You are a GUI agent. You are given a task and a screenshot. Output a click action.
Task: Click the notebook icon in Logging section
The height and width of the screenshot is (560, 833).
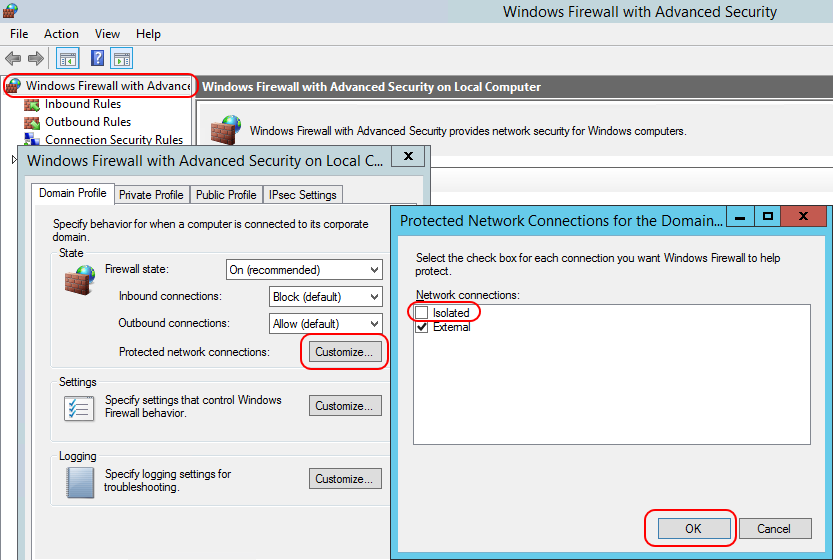80,483
